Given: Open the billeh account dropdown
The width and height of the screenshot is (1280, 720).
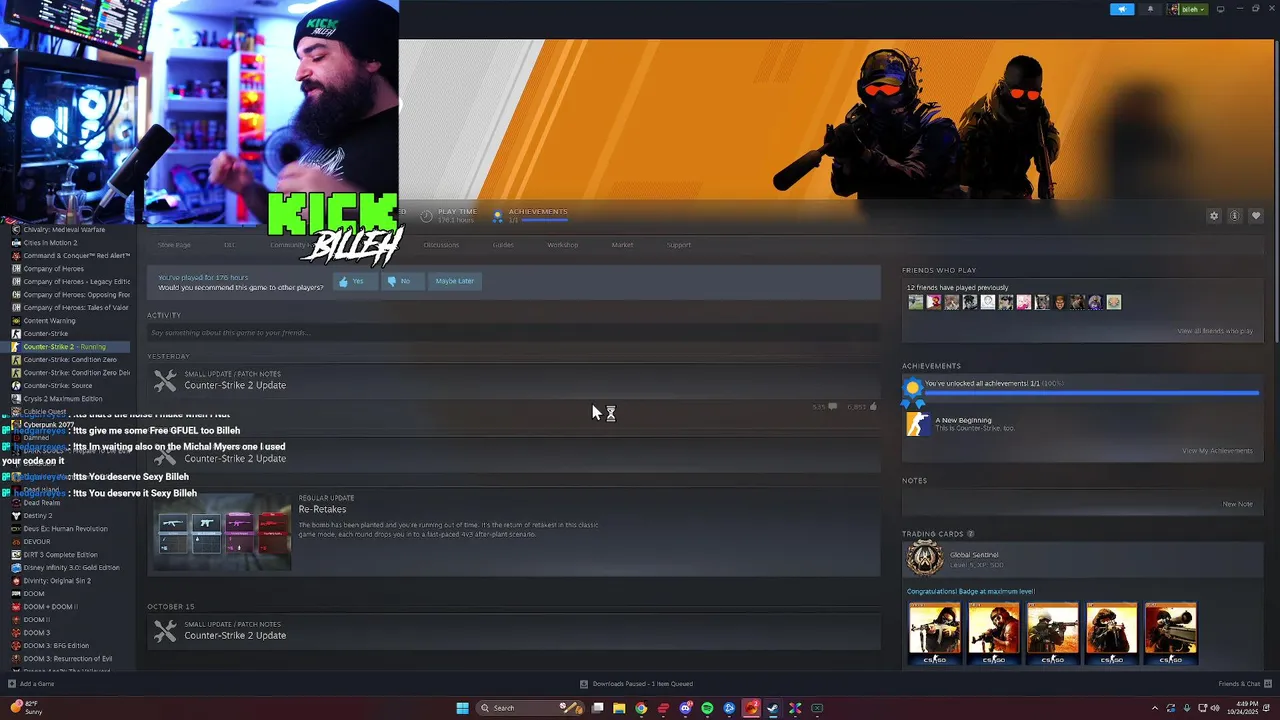Looking at the screenshot, I should (x=1188, y=9).
